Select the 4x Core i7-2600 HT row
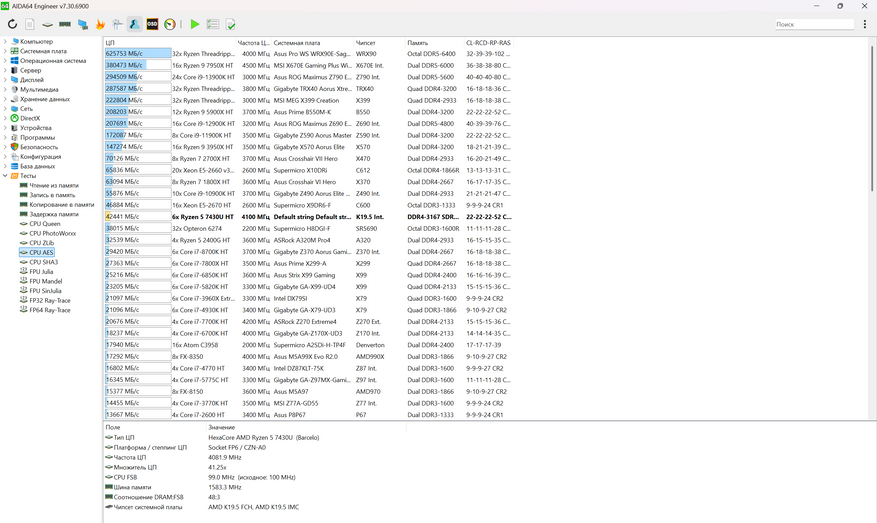The width and height of the screenshot is (877, 523). click(308, 414)
